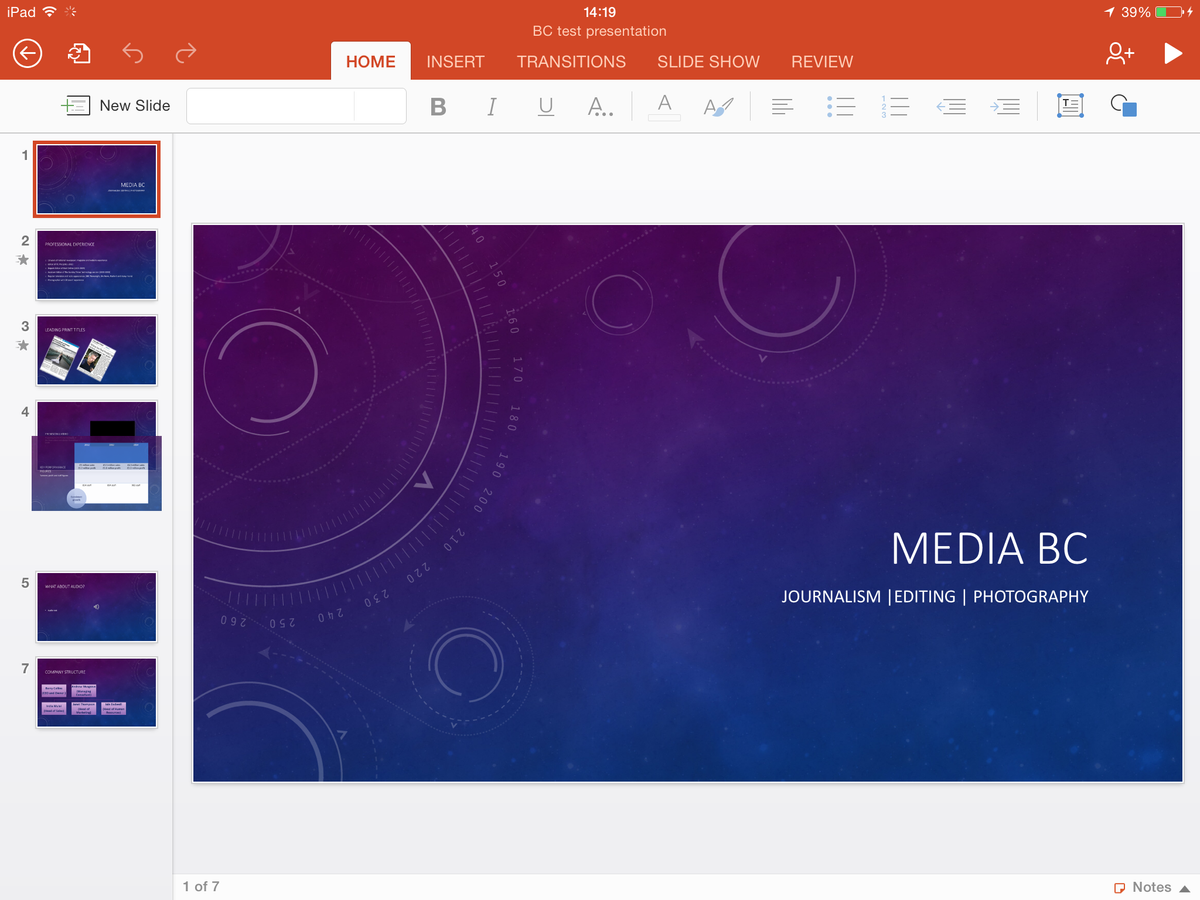
Task: Toggle italic formatting
Action: tap(491, 105)
